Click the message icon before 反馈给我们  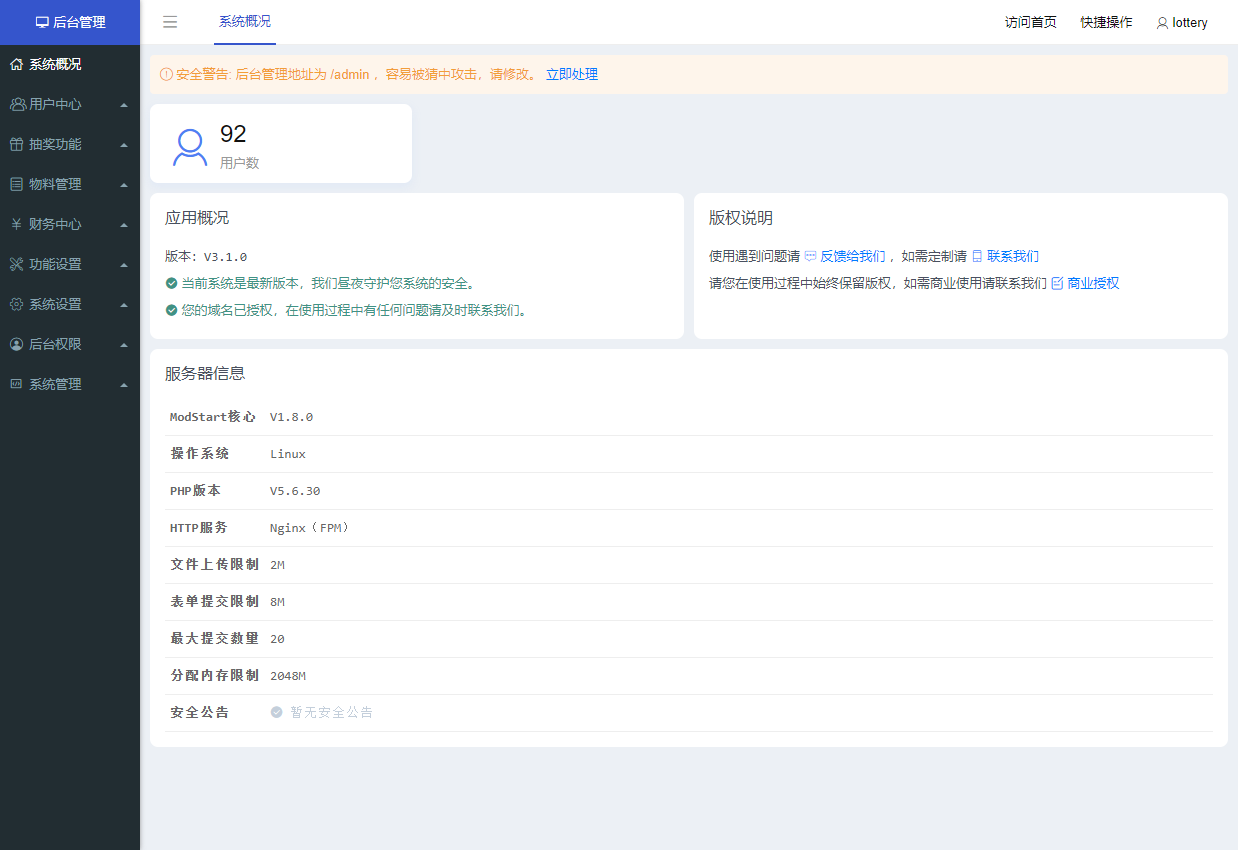[810, 256]
